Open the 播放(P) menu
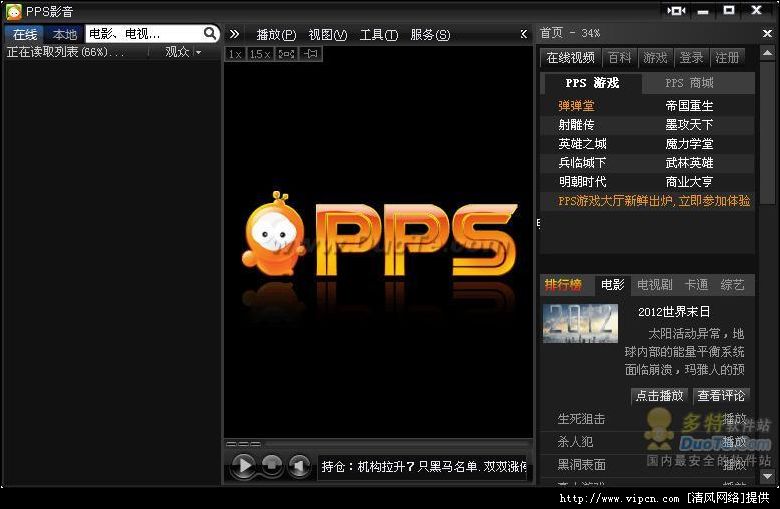The image size is (780, 509). click(x=276, y=34)
